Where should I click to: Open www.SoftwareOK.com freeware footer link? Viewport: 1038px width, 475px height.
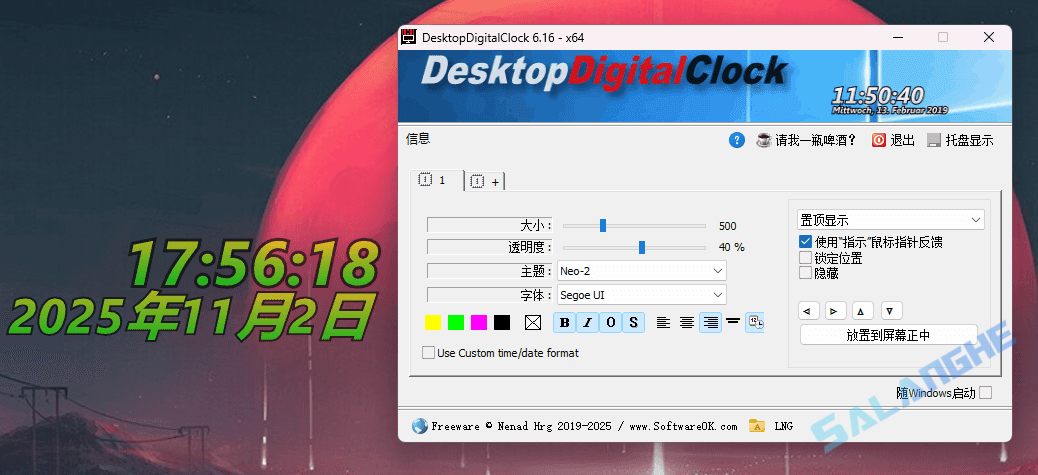point(683,426)
